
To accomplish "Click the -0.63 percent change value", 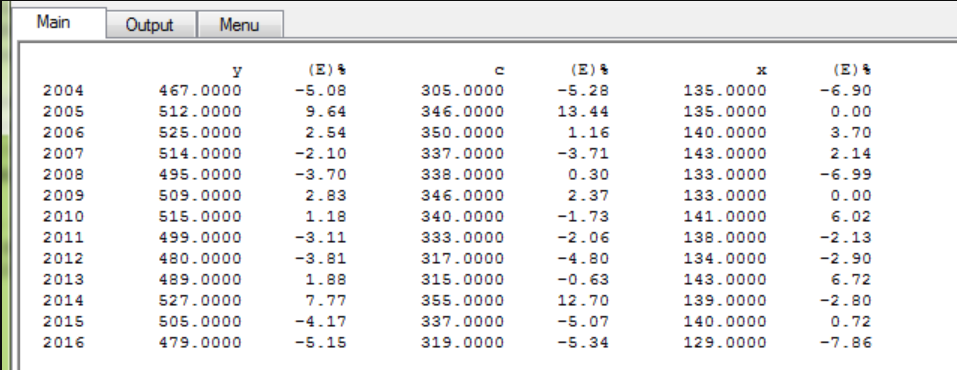I will [x=583, y=280].
